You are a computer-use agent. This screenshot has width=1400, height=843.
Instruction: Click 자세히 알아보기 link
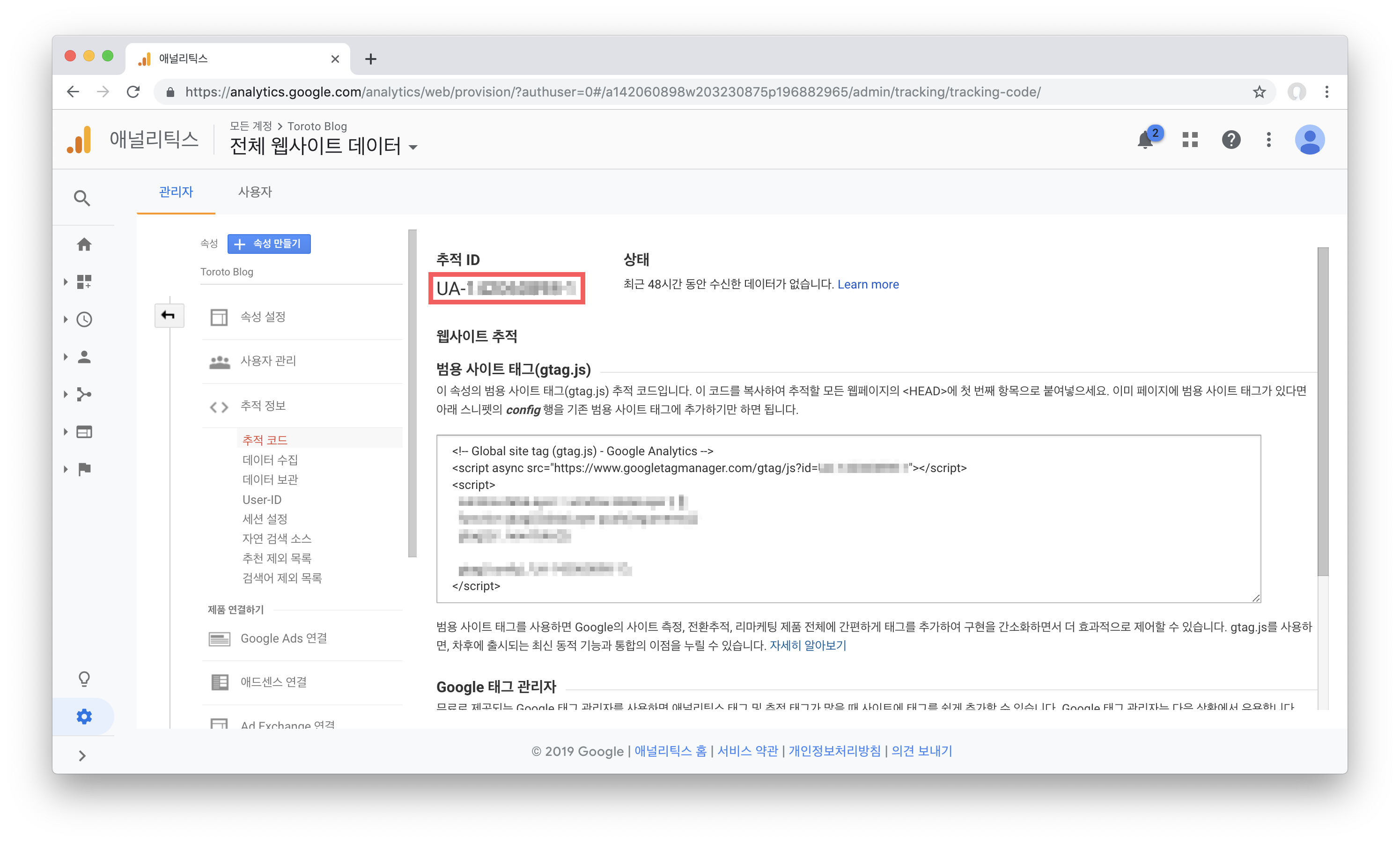coord(808,645)
